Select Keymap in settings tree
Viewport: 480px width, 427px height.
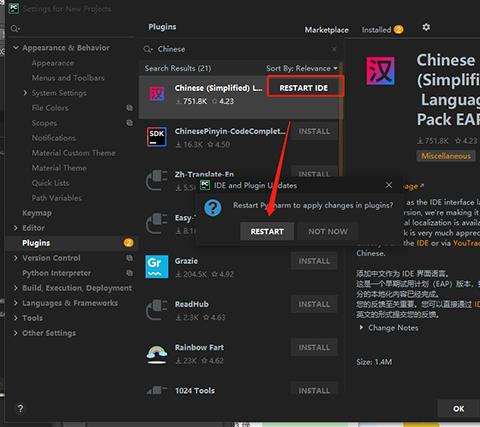coord(37,213)
